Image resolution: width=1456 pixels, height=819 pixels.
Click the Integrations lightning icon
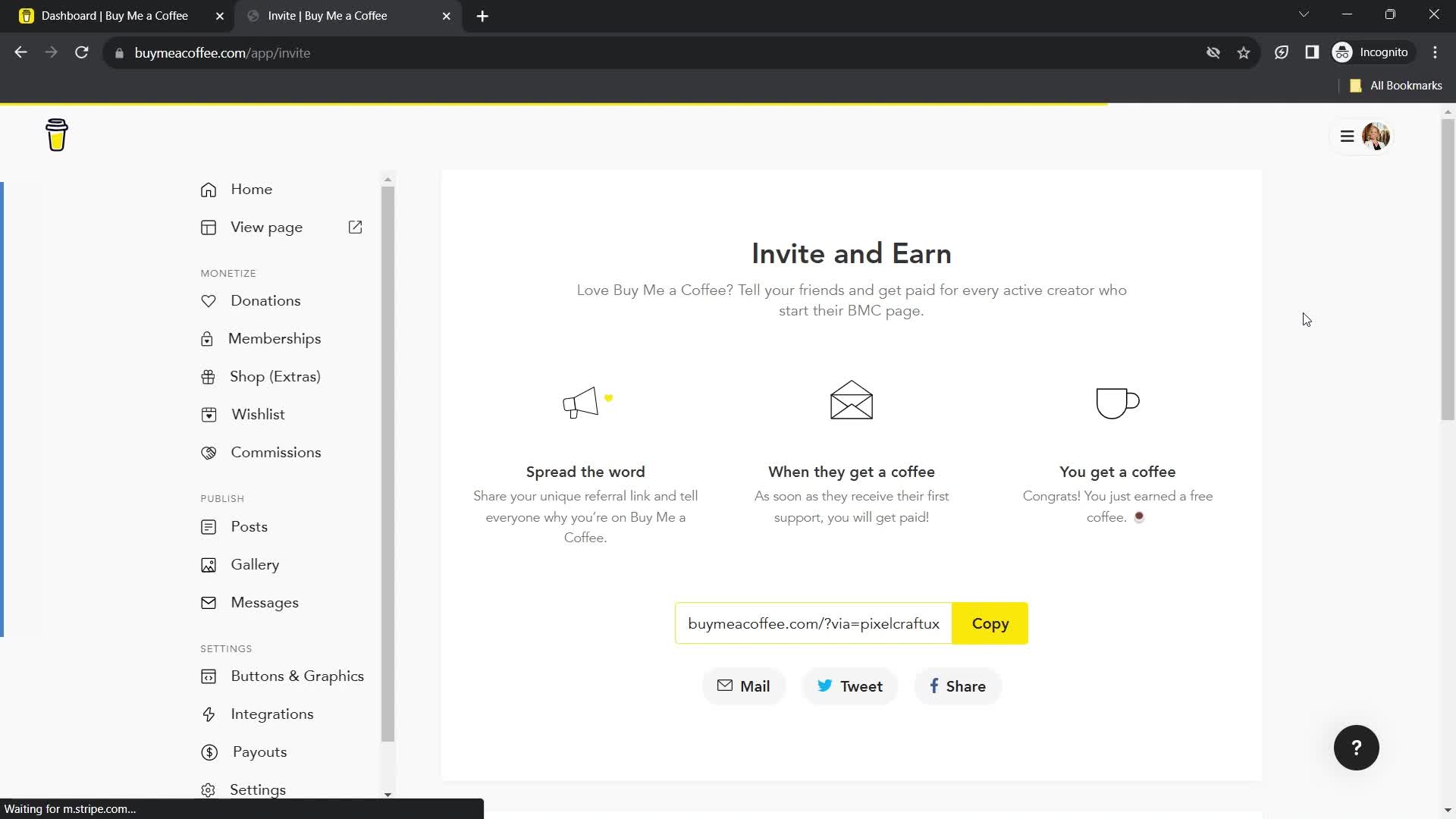209,714
